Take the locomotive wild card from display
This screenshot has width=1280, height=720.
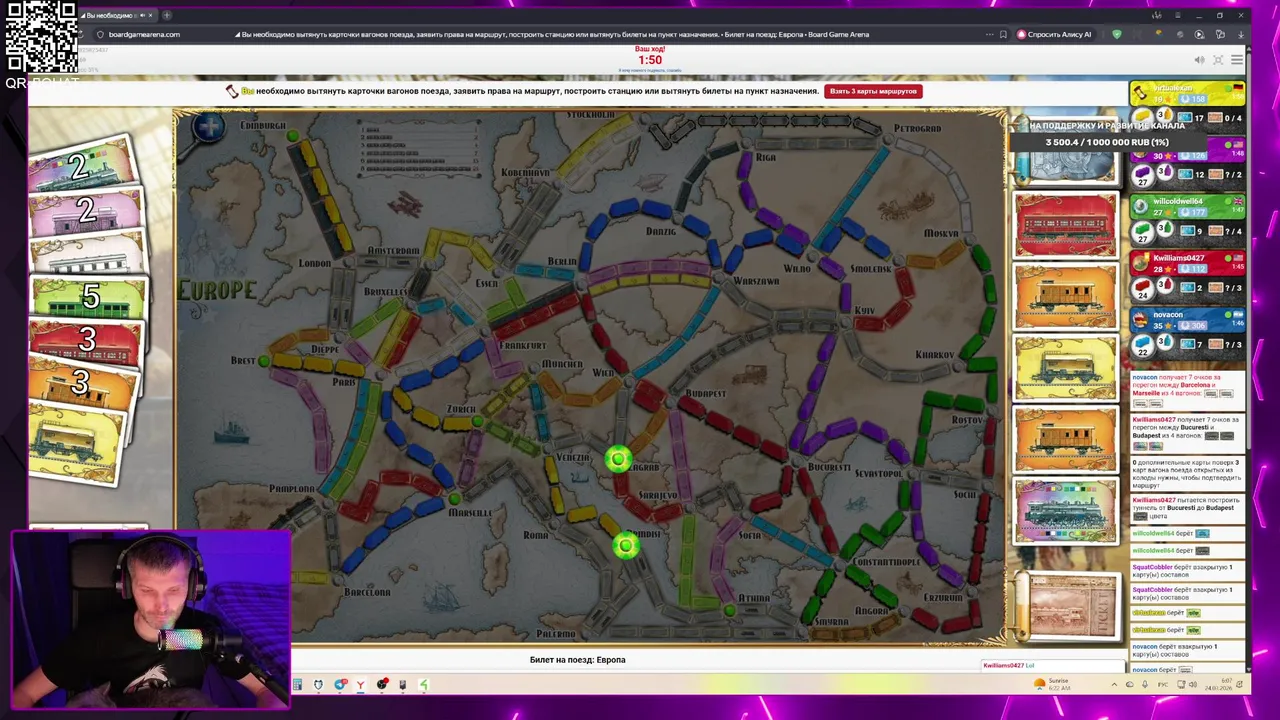click(x=1066, y=511)
